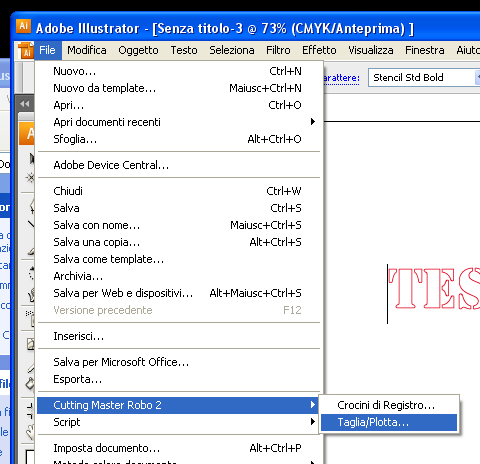Click the Carattere link in control bar

[x=341, y=78]
